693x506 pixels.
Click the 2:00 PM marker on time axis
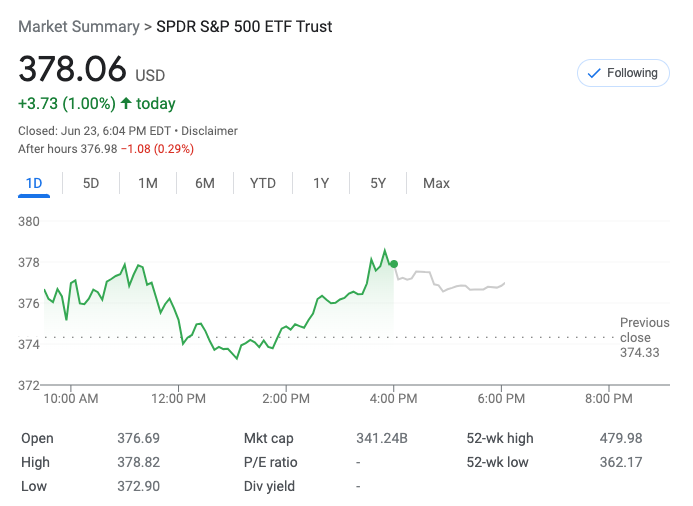coord(286,398)
